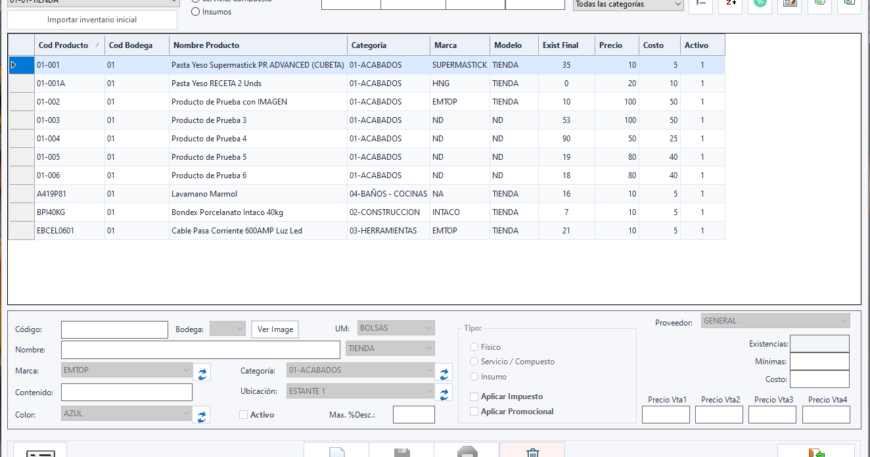Open the Bodega dropdown
Screen dimensions: 870x457
227,329
